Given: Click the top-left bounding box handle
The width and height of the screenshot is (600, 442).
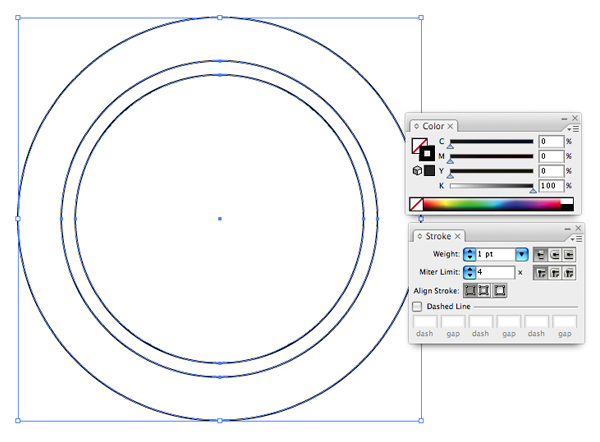Looking at the screenshot, I should tap(18, 18).
